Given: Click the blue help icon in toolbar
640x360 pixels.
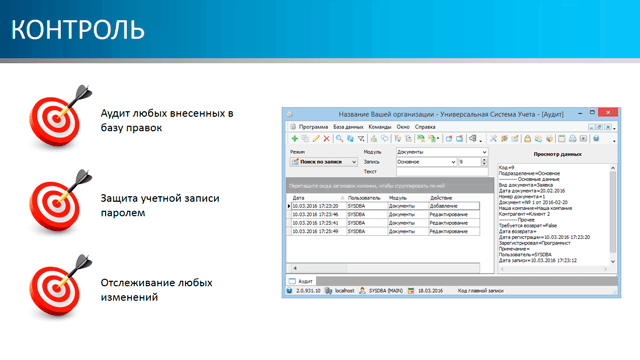Looking at the screenshot, I should point(596,139).
